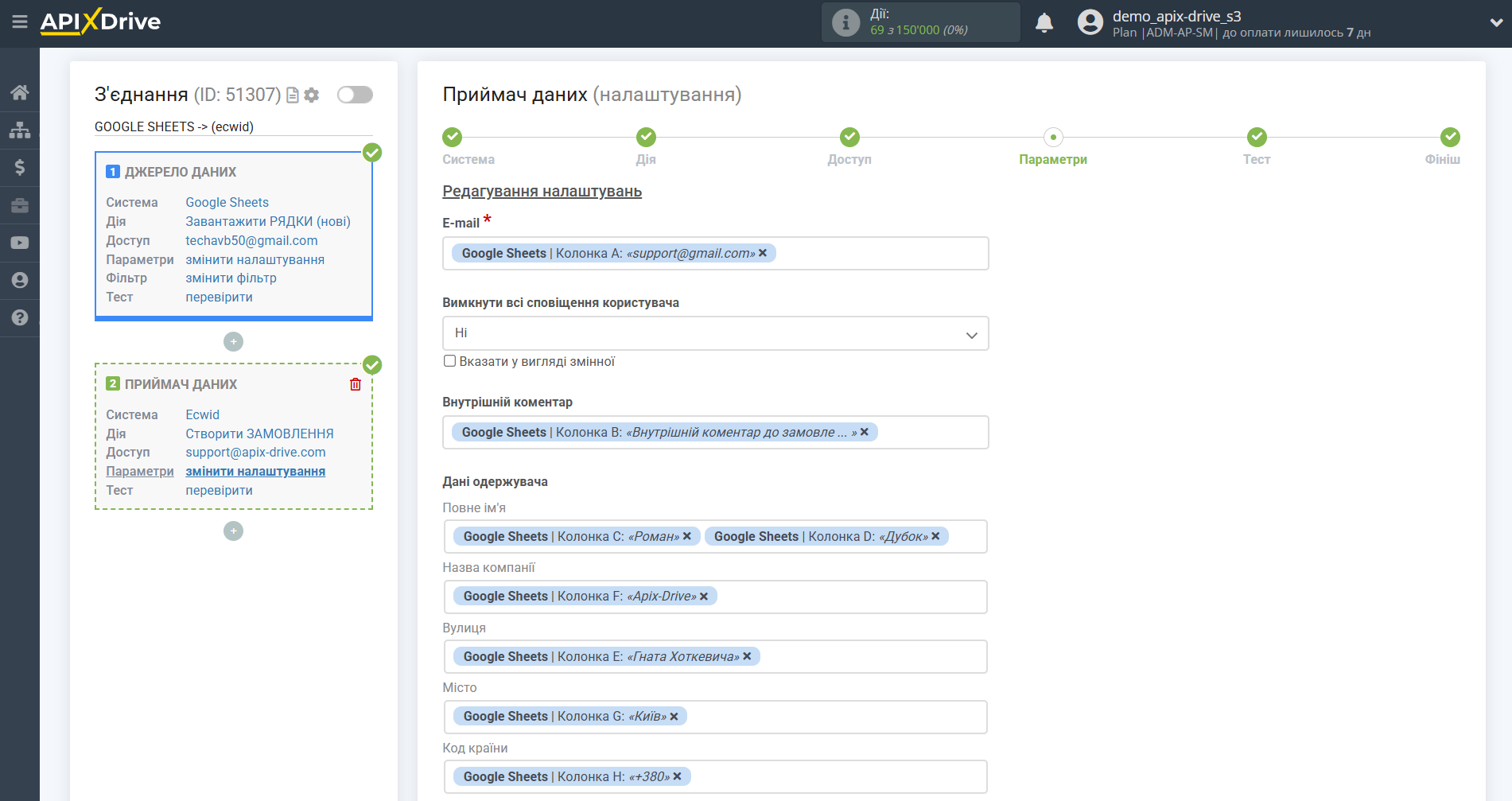This screenshot has width=1512, height=801.
Task: Remove the support@gmail.com tag
Action: 763,253
